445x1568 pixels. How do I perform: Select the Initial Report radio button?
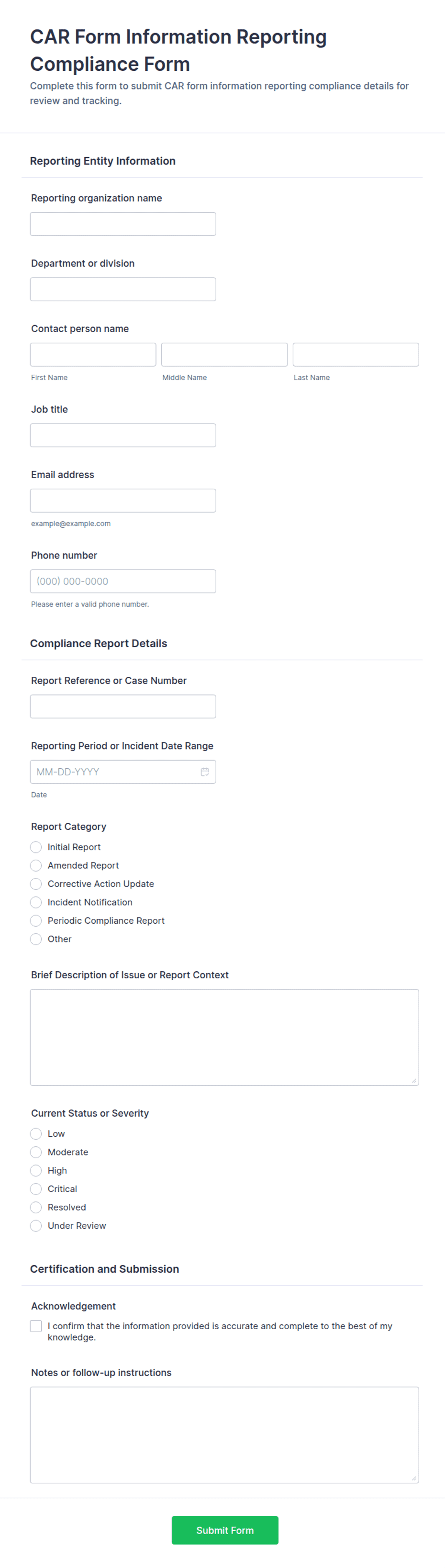coord(36,847)
